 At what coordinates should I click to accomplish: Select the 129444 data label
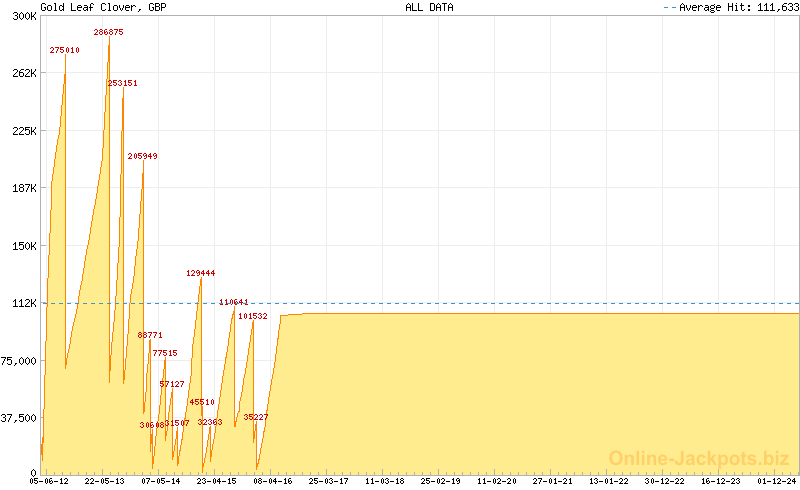pos(200,273)
